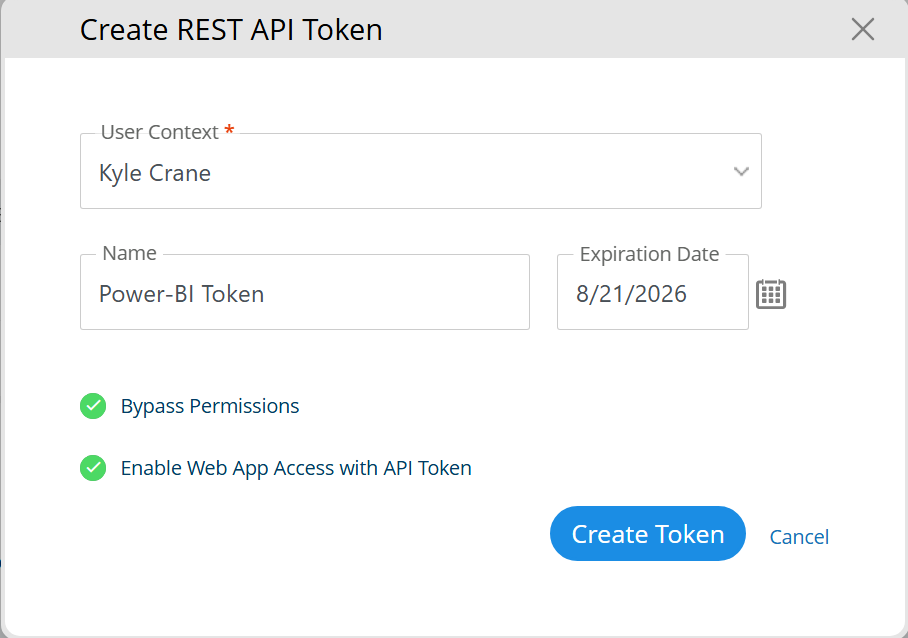Screen dimensions: 908x638
Task: Toggle the Enable Web App Access checkmark
Action: pos(93,468)
